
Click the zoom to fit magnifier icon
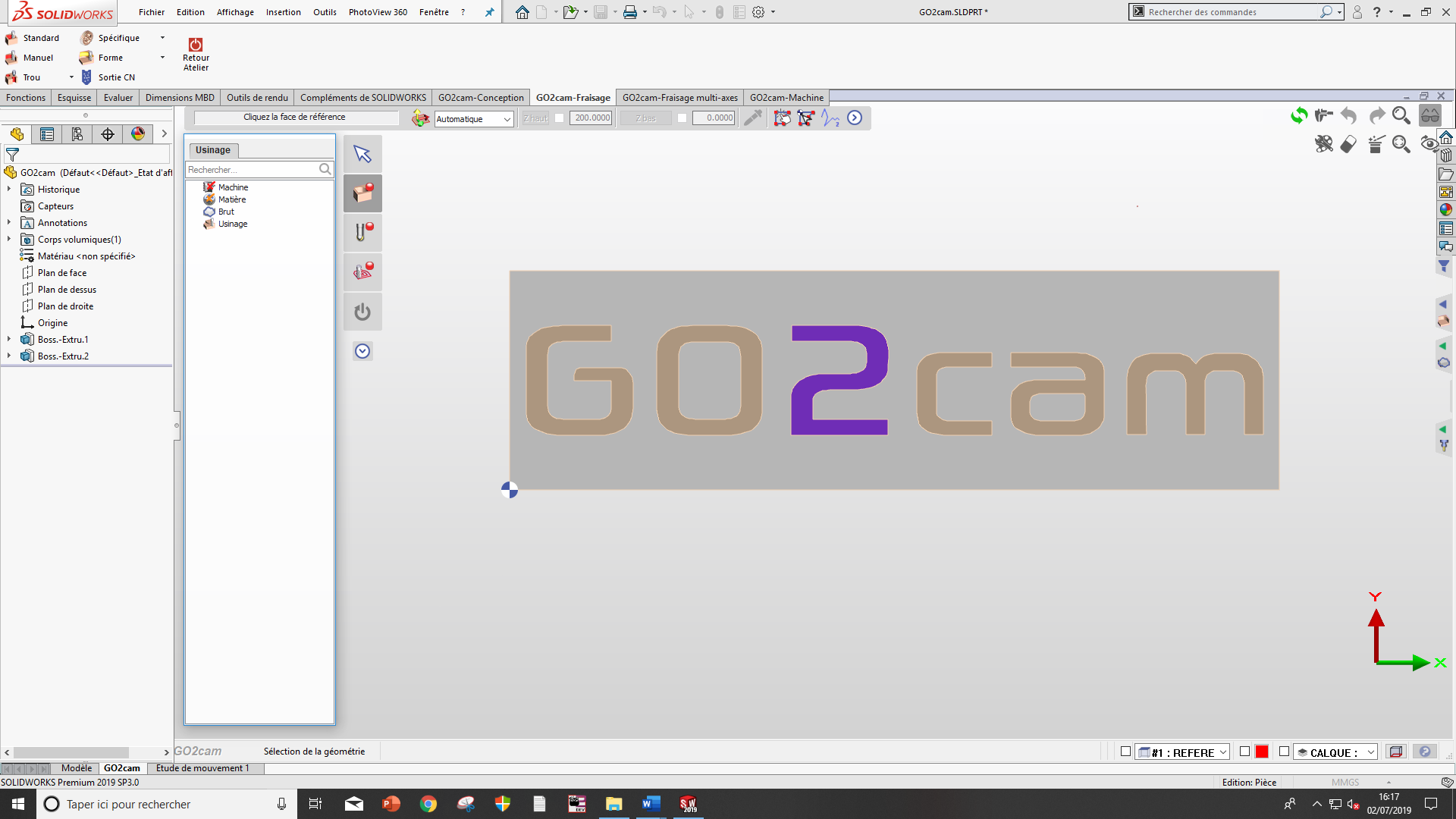click(1401, 144)
